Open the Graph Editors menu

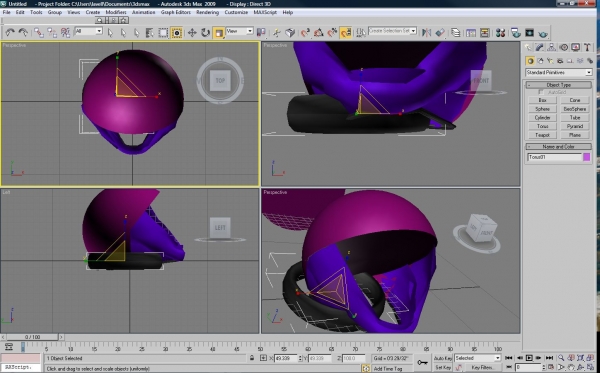pyautogui.click(x=176, y=12)
